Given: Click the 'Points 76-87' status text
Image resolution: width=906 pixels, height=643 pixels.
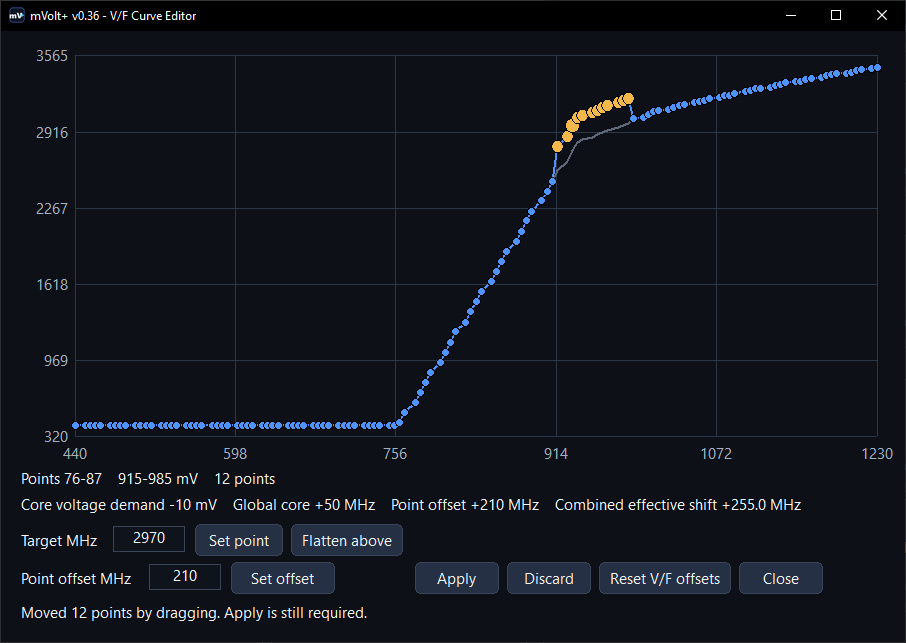Looking at the screenshot, I should coord(61,479).
